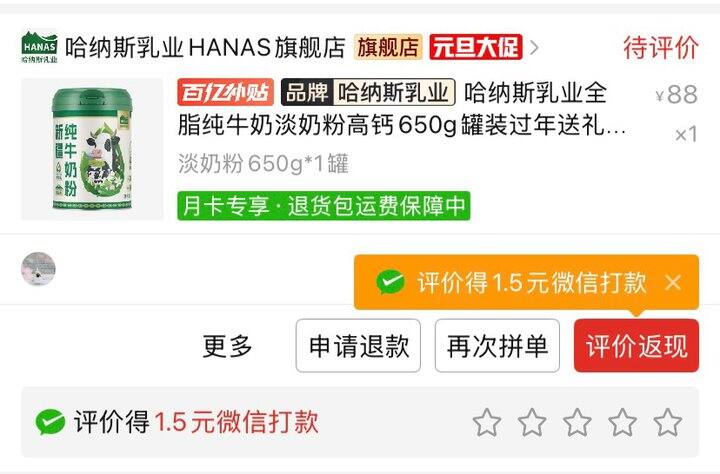Tap the 百亿补贴 badge

pos(225,92)
